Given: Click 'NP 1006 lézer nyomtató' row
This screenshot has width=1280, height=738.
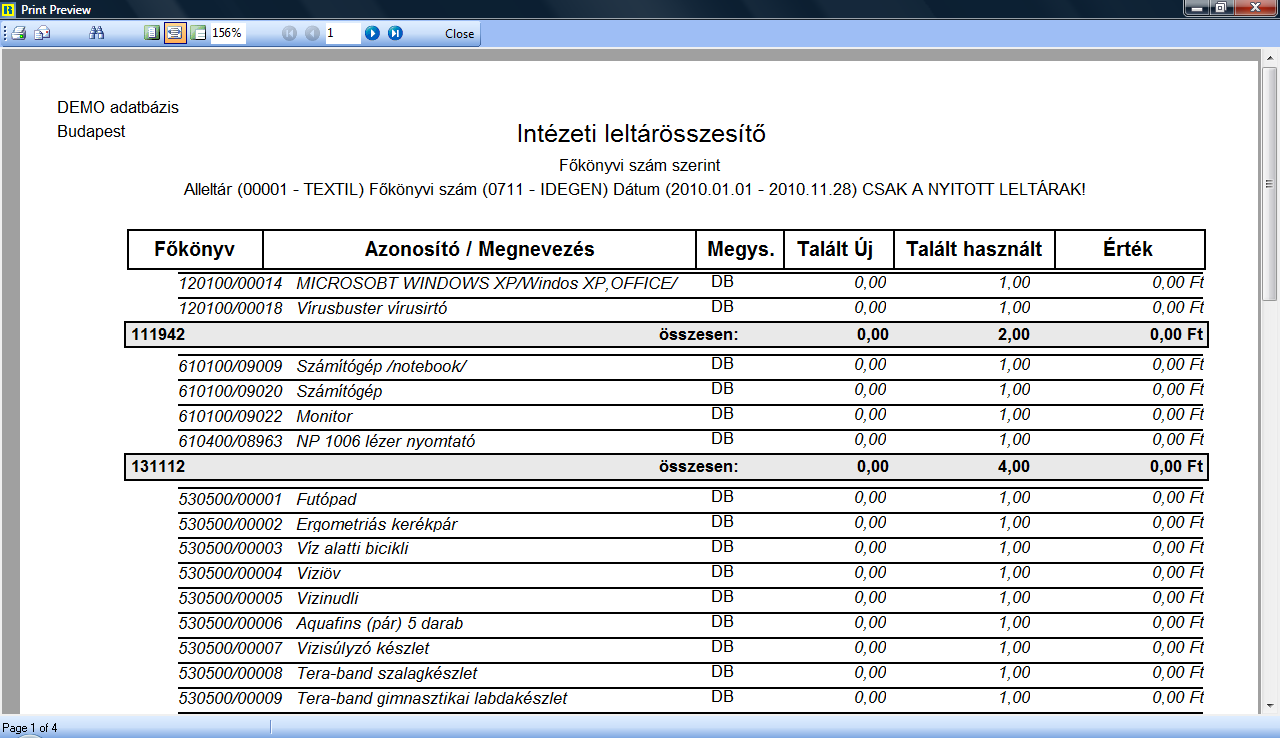Looking at the screenshot, I should 692,441.
